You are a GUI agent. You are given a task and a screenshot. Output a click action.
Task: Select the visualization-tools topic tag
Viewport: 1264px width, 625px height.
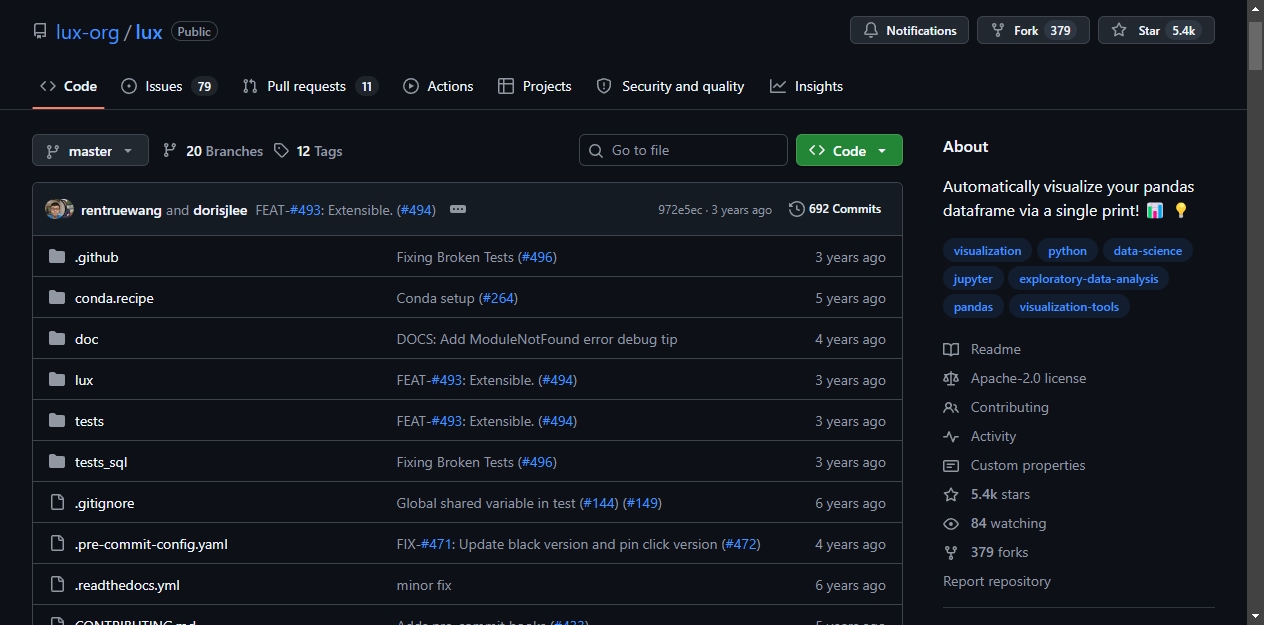click(x=1069, y=307)
